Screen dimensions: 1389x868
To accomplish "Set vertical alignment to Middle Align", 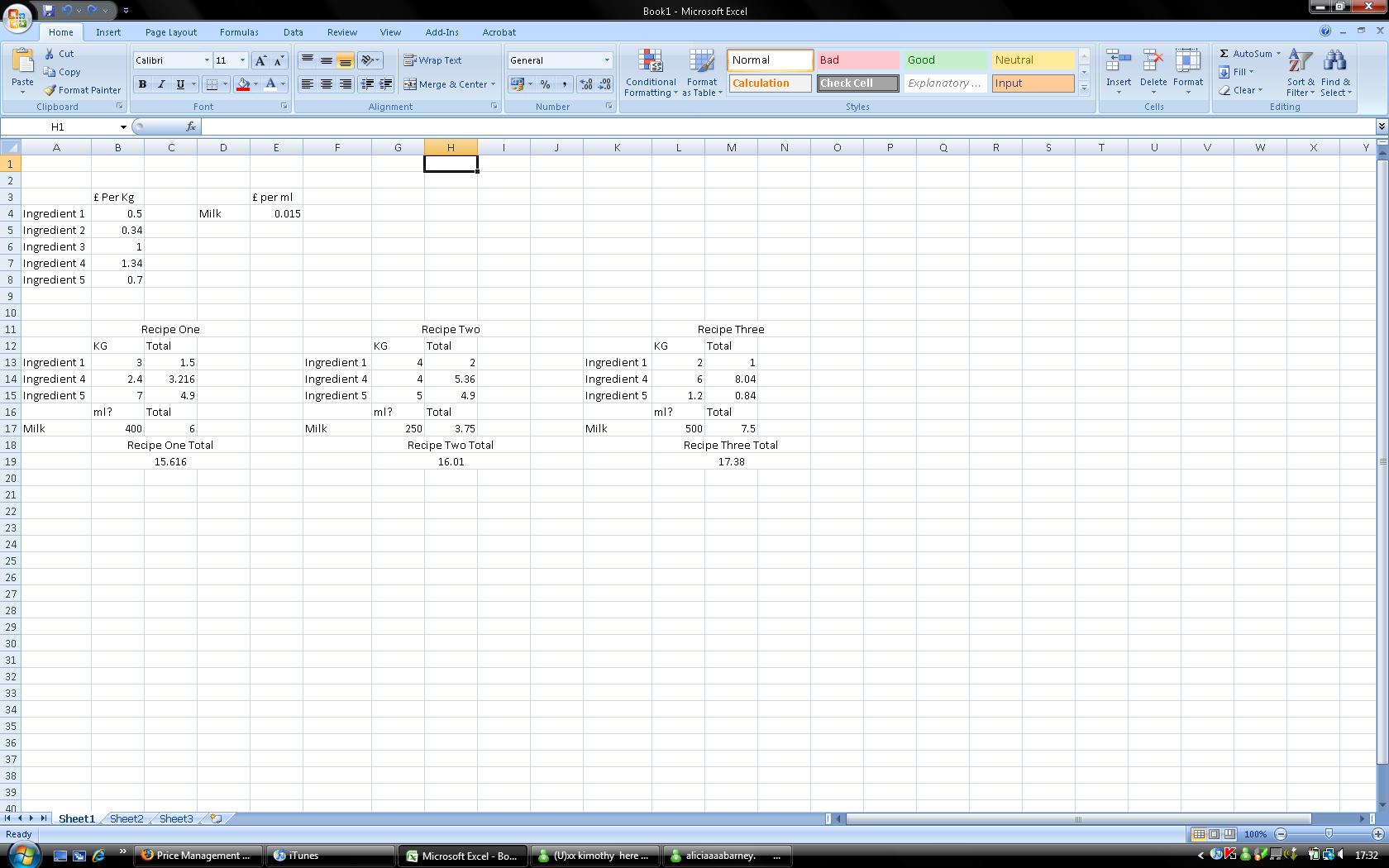I will pyautogui.click(x=327, y=60).
